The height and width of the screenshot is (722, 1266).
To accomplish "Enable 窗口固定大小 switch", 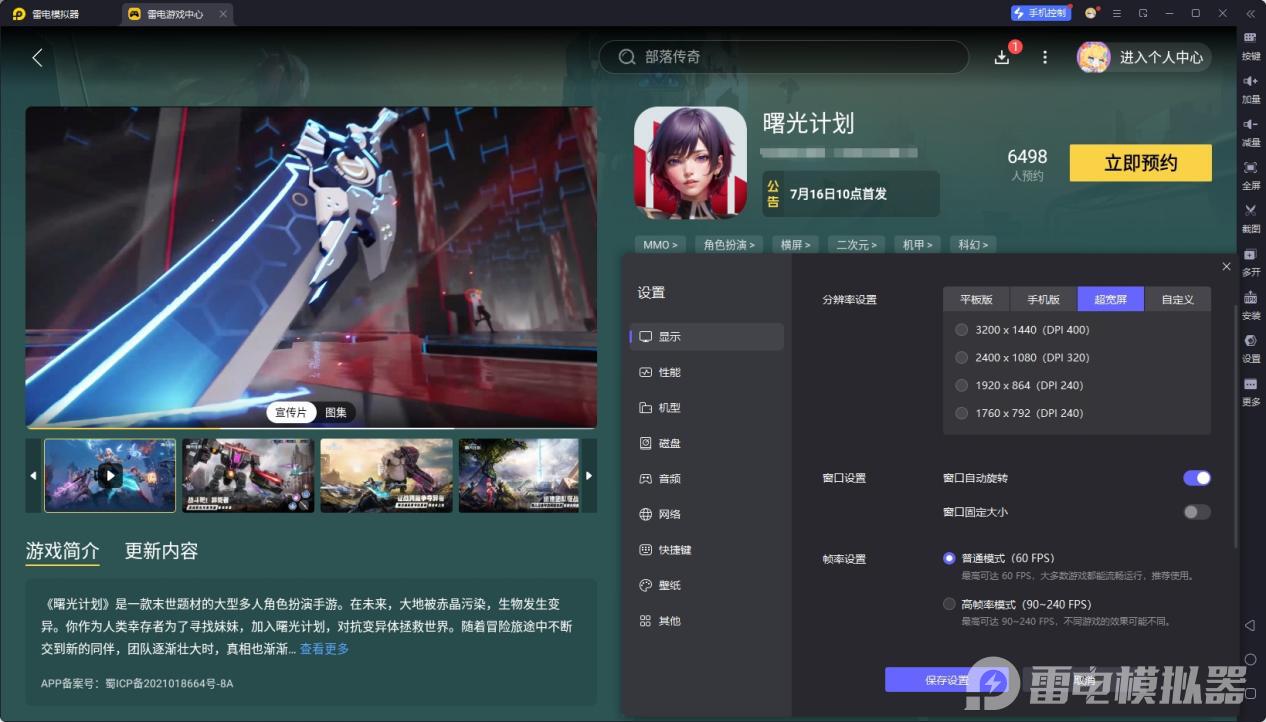I will point(1197,512).
